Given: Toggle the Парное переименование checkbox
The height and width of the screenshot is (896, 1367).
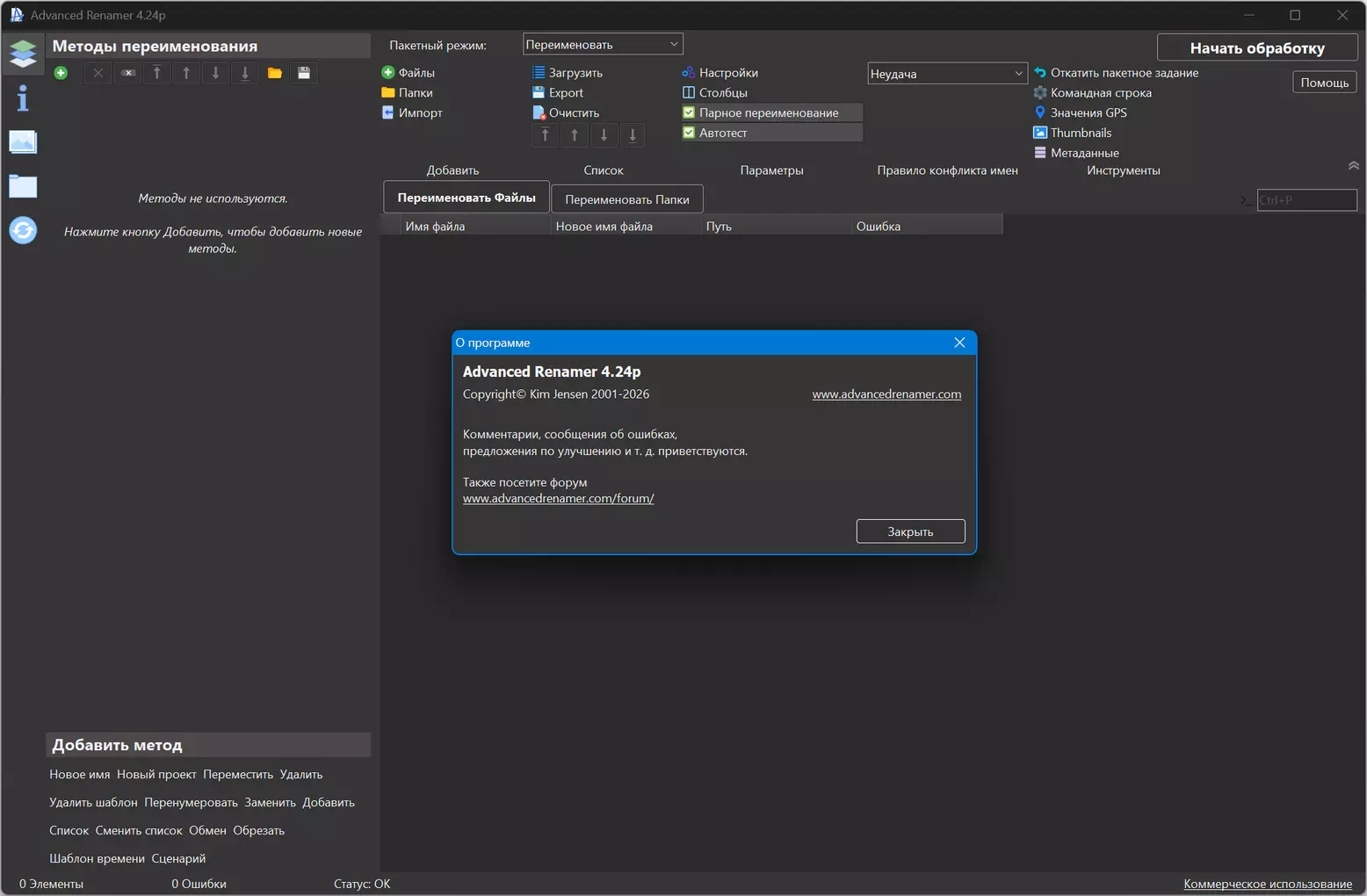Looking at the screenshot, I should [x=689, y=112].
